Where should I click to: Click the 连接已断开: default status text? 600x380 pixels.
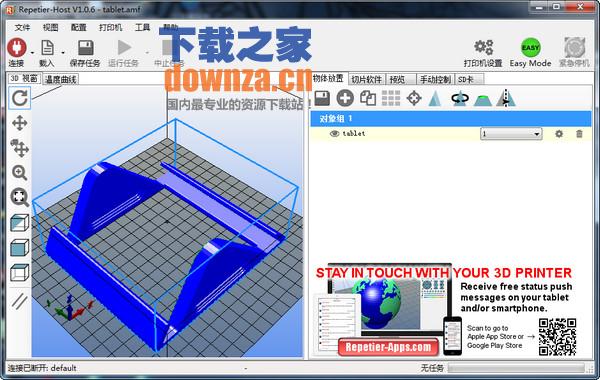[x=42, y=368]
